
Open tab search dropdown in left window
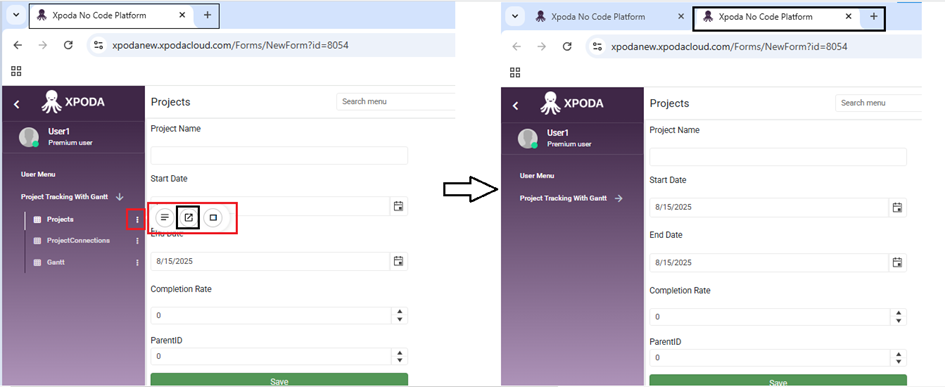click(x=16, y=16)
